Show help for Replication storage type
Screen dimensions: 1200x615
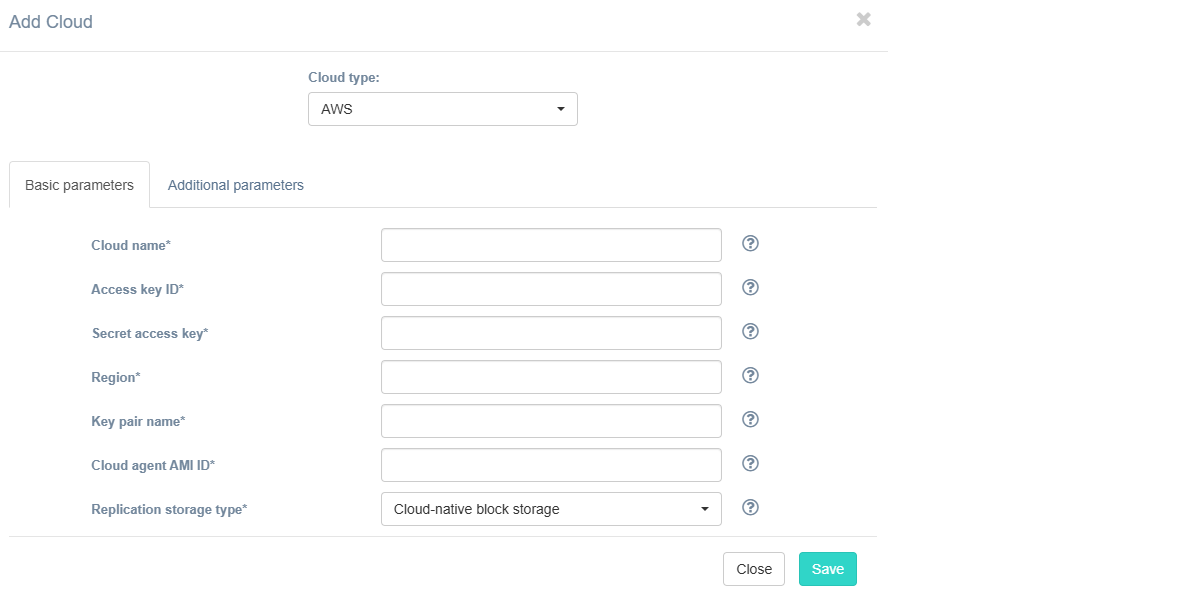point(751,508)
